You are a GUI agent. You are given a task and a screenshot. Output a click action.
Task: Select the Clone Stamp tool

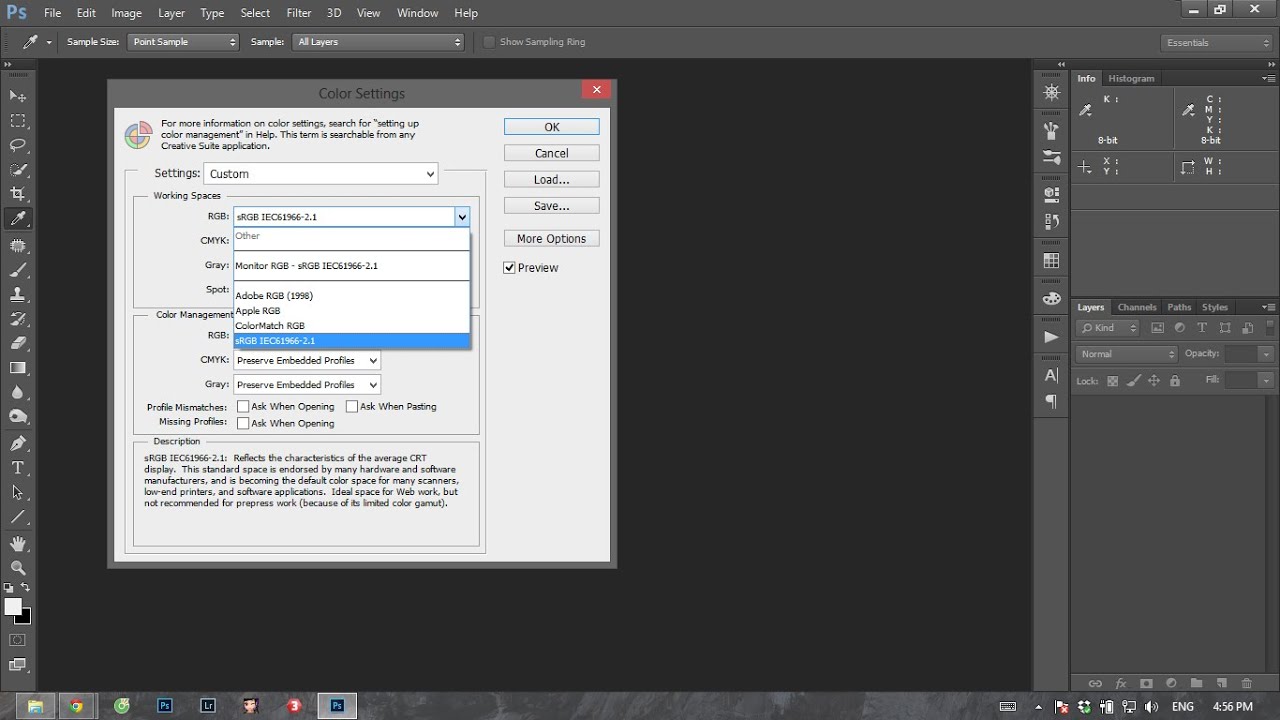tap(18, 295)
